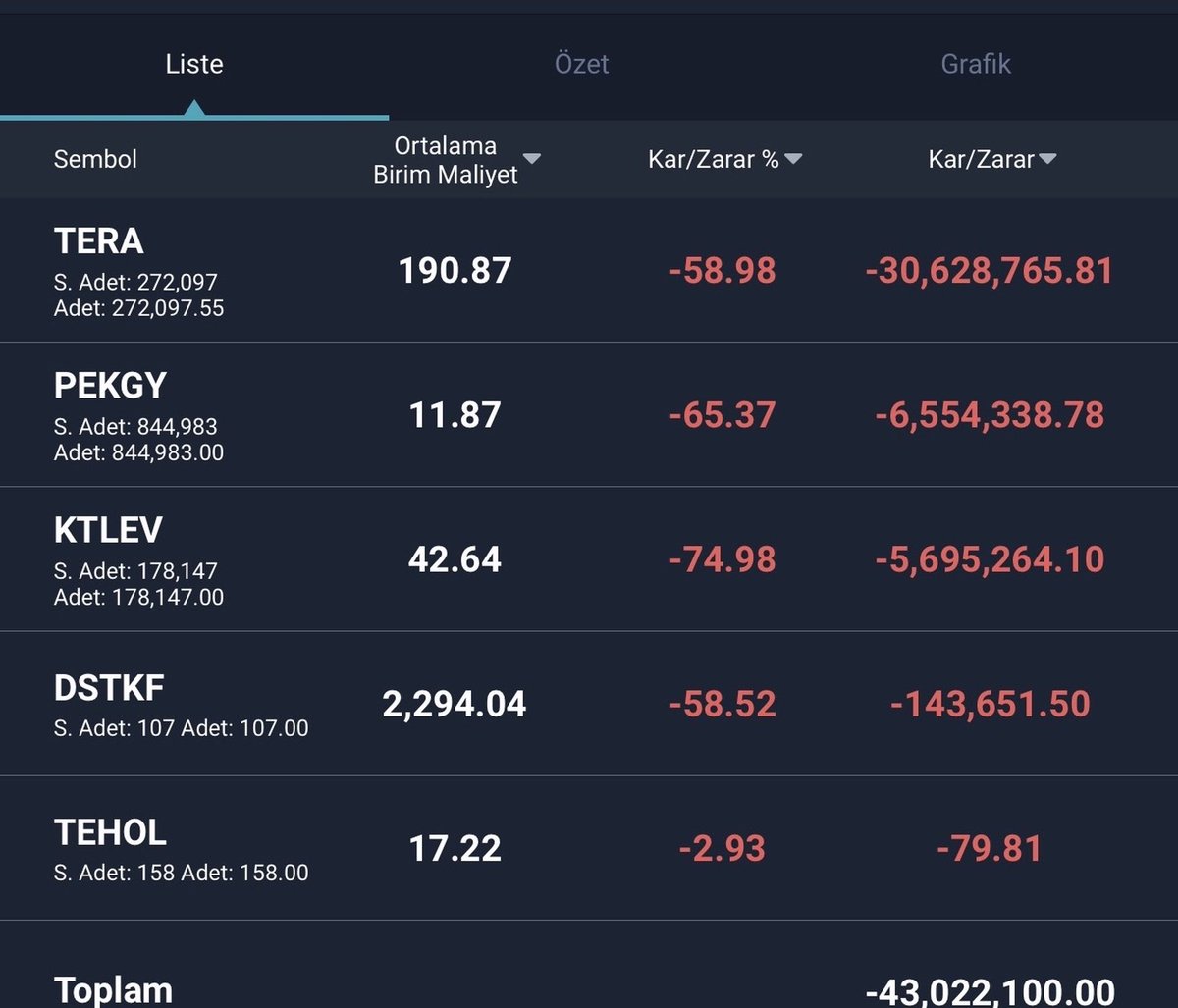
Task: Click DSTKF loss -143,651.50
Action: [x=990, y=704]
